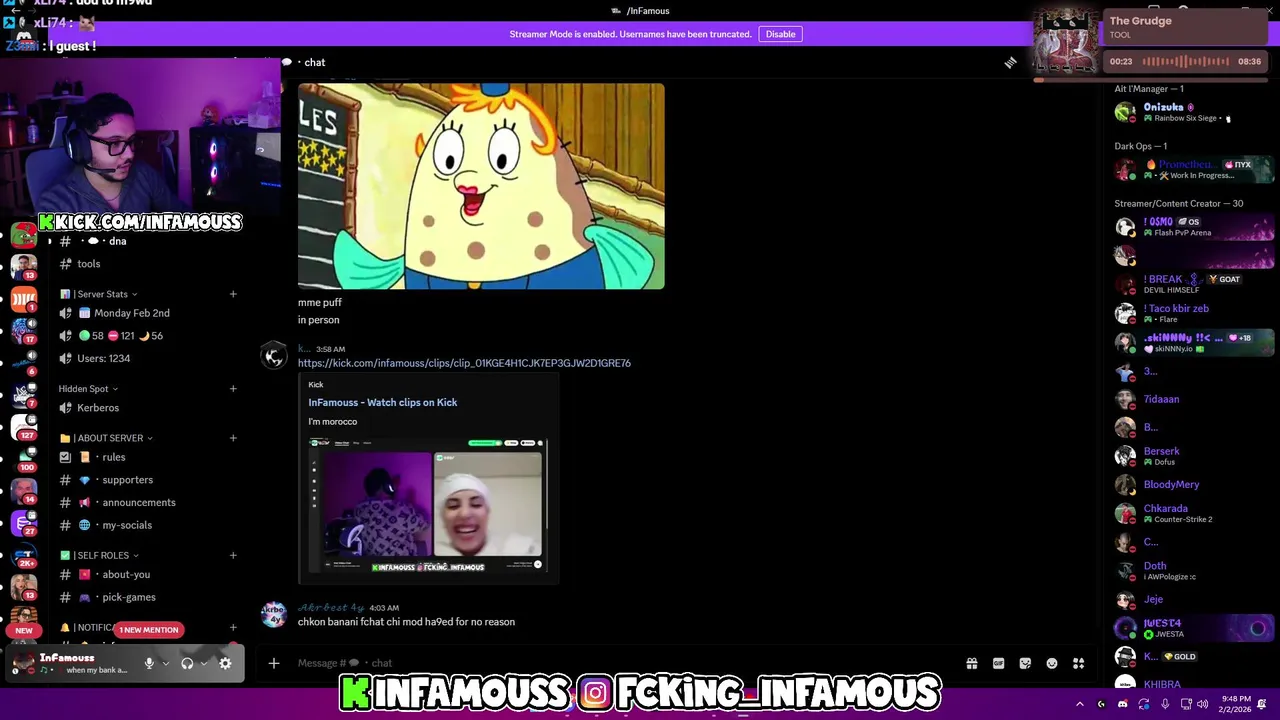
Task: Add channel to Server Stats category
Action: (233, 294)
